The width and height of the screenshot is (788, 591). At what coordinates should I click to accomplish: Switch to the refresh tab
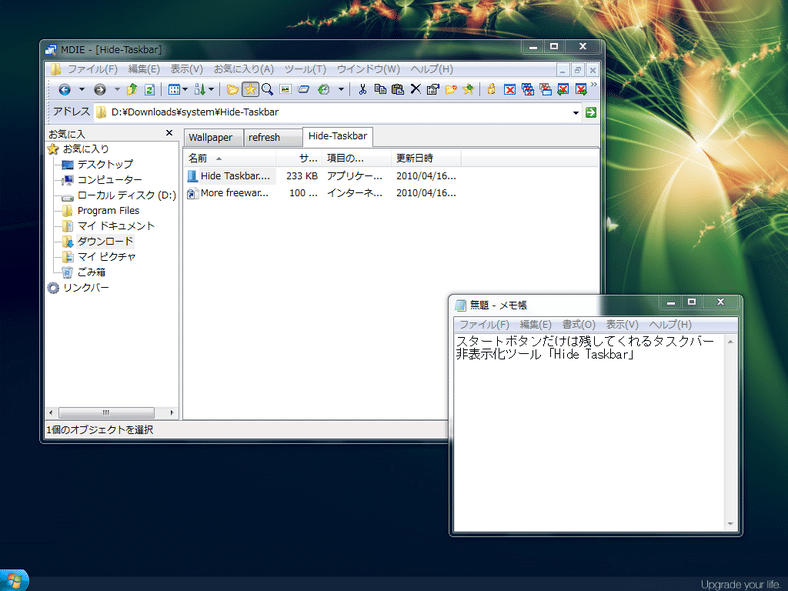[273, 138]
